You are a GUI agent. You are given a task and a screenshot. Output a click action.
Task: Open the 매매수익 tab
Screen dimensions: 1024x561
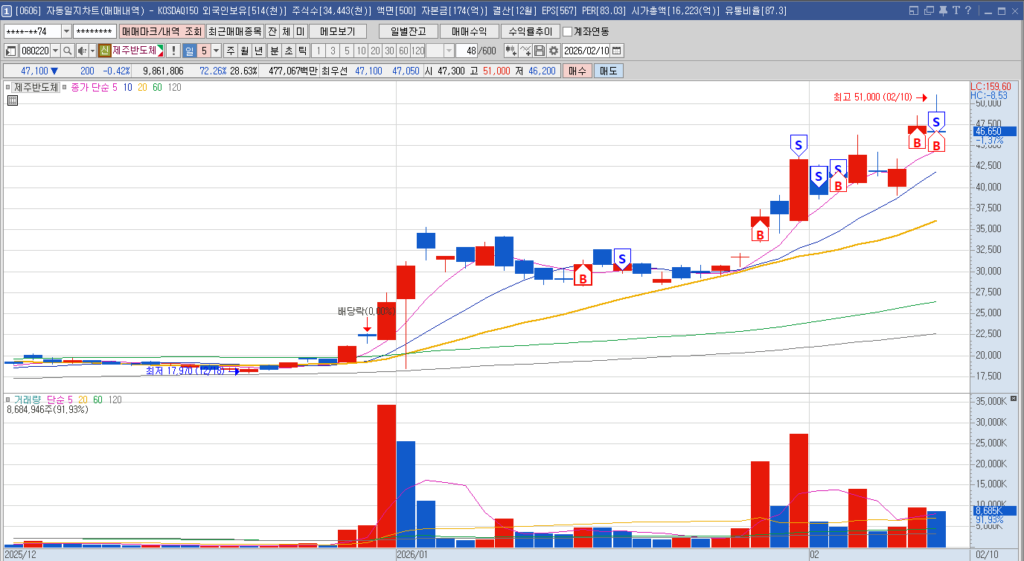click(467, 31)
